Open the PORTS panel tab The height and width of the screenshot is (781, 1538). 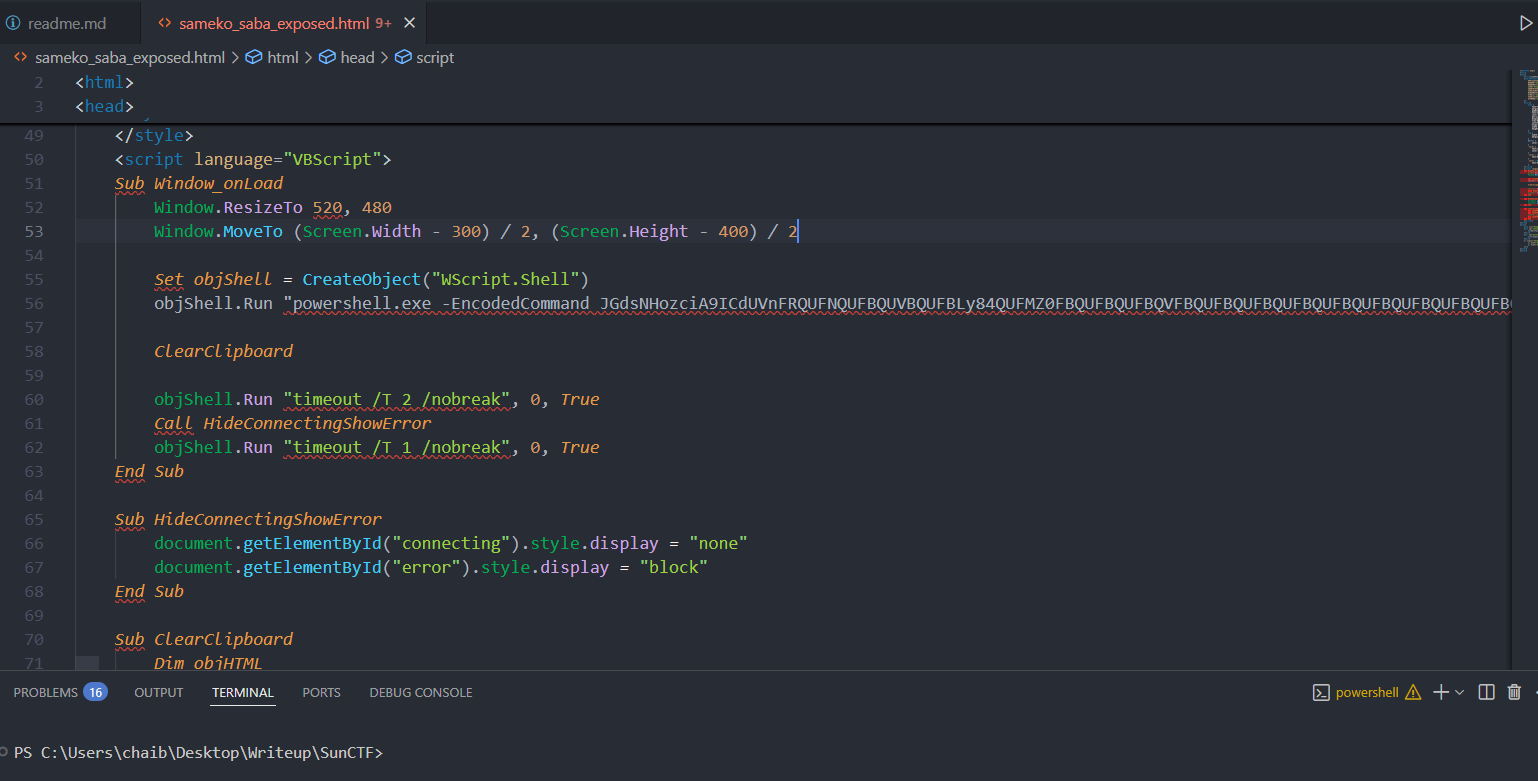pos(322,692)
